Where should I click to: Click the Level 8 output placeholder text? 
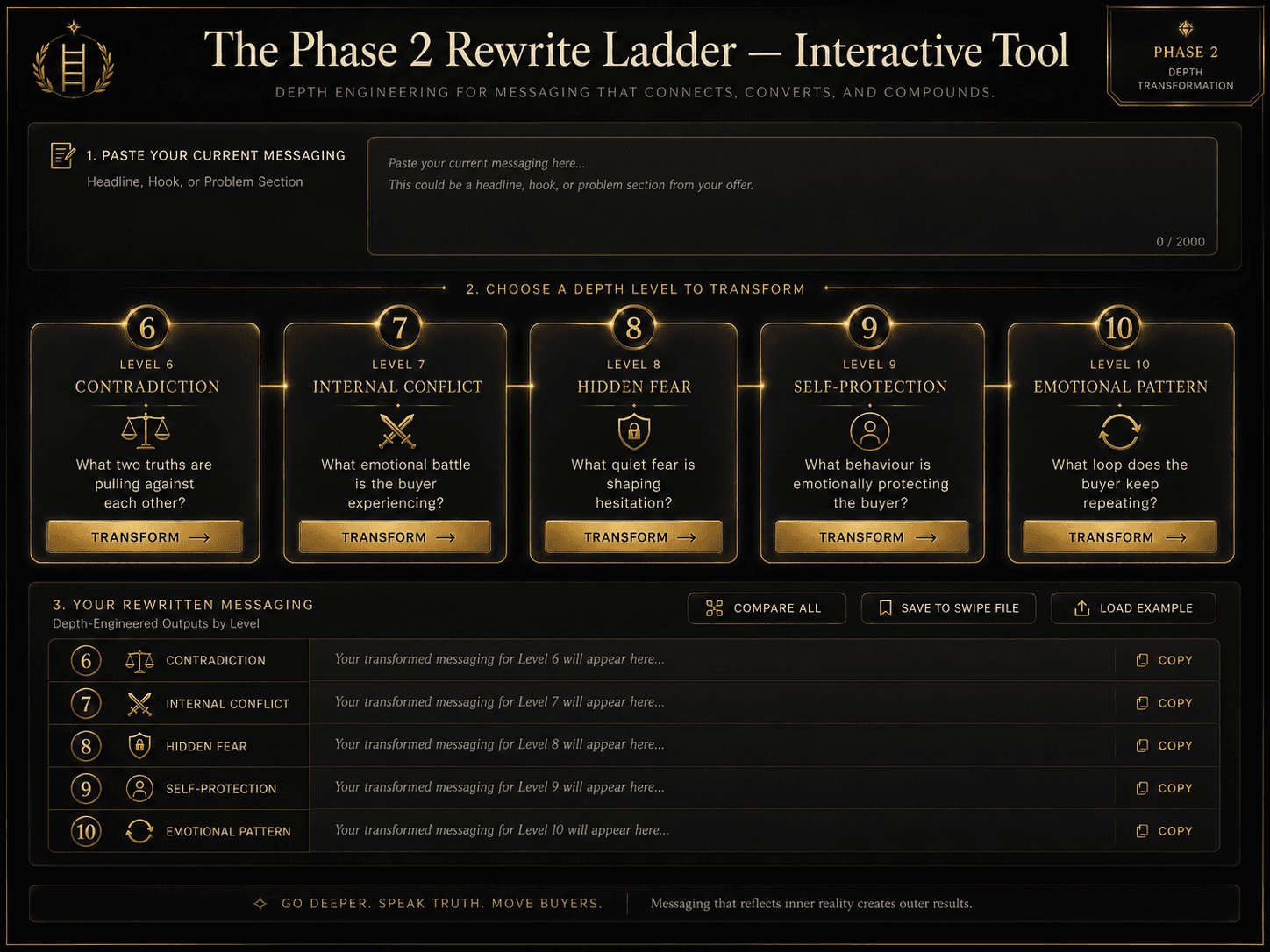point(499,744)
